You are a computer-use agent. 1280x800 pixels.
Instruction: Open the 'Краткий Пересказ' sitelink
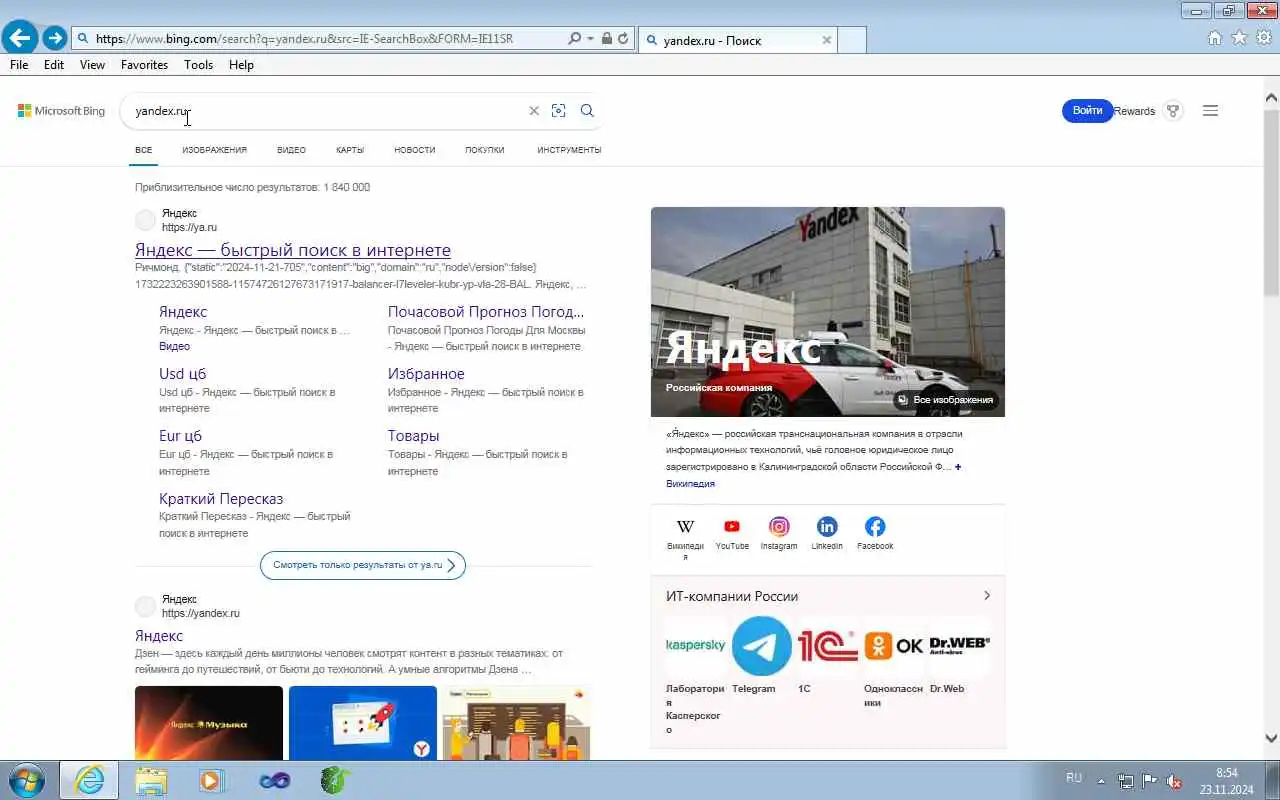221,499
